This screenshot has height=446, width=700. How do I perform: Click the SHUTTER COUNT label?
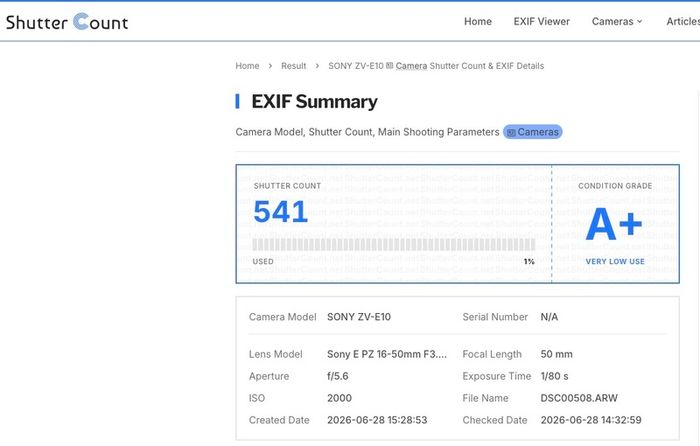pyautogui.click(x=287, y=186)
